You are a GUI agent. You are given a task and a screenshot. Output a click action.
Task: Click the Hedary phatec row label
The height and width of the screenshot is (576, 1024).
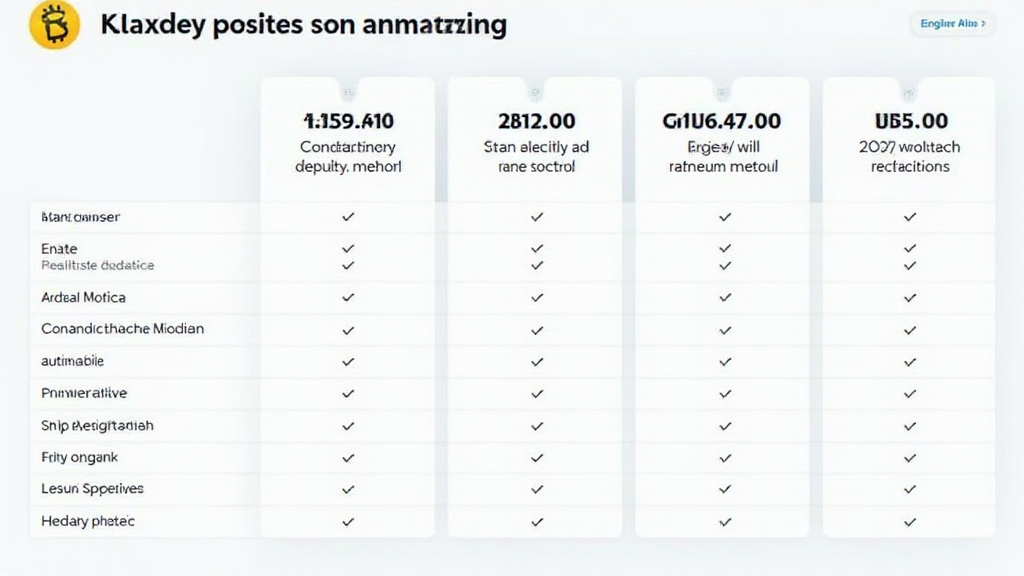tap(87, 521)
